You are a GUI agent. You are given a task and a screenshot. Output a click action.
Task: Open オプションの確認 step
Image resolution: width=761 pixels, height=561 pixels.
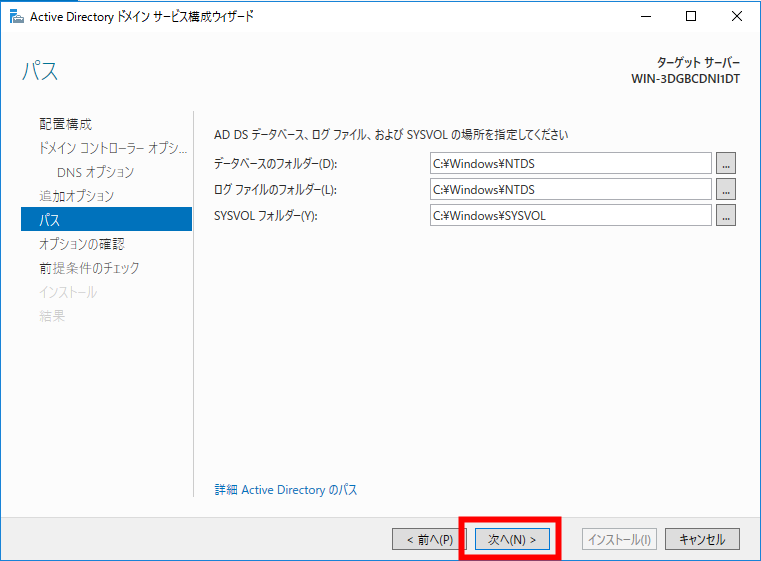82,244
